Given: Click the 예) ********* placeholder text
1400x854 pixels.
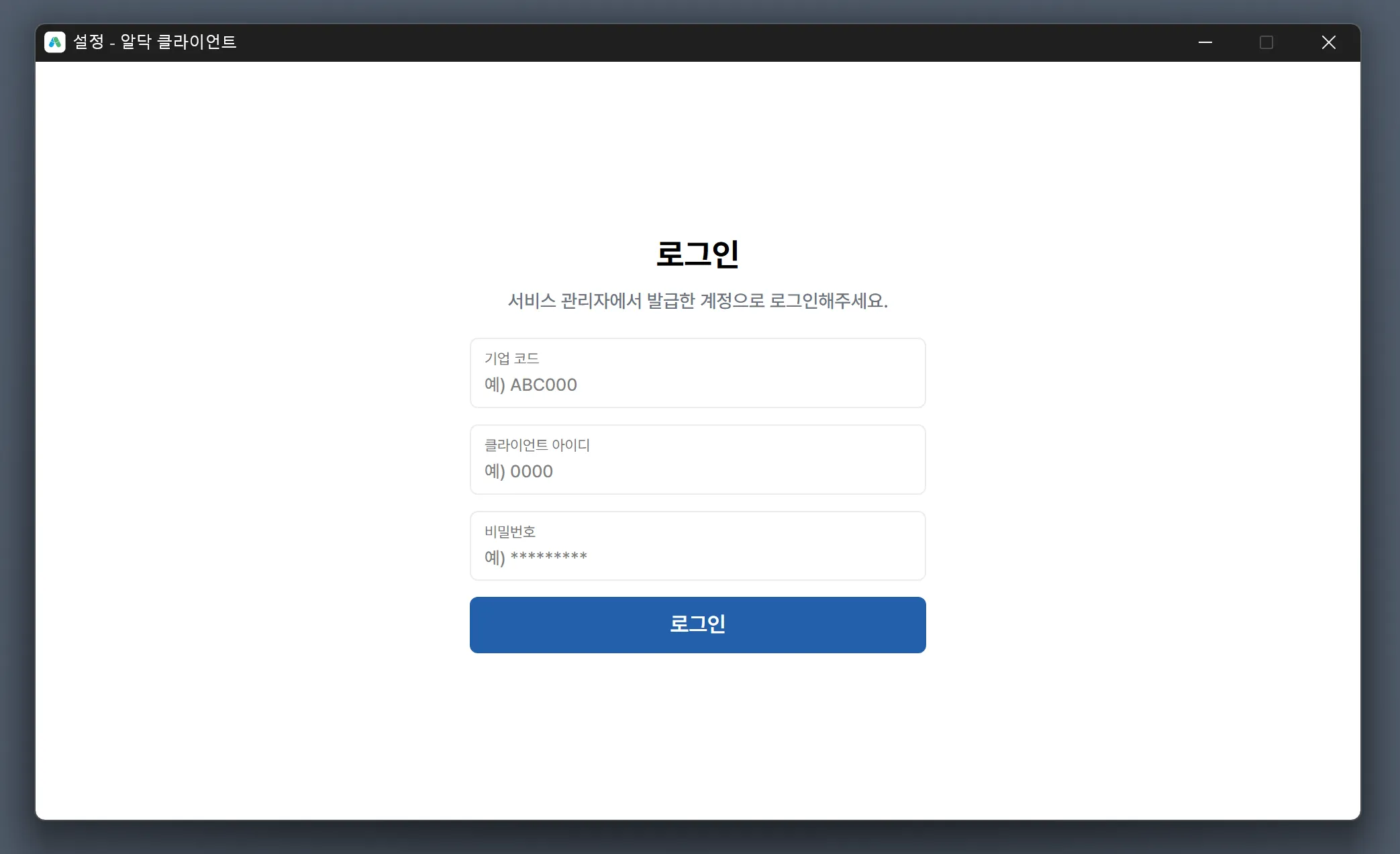Looking at the screenshot, I should pos(536,557).
